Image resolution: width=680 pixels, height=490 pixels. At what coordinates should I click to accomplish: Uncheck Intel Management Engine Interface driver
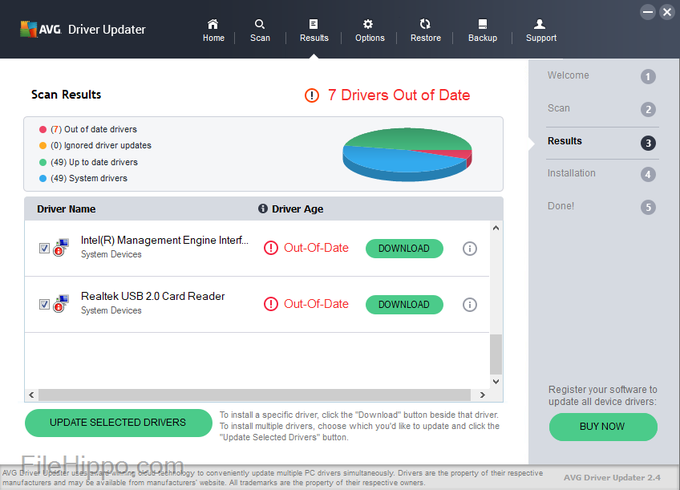point(45,248)
